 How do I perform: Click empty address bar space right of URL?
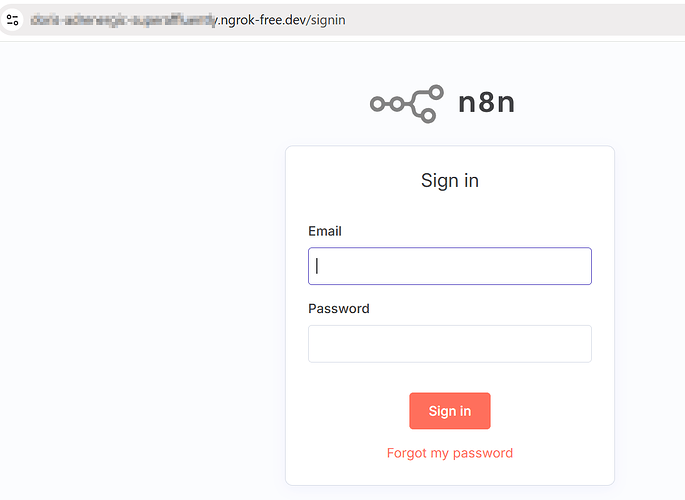pyautogui.click(x=520, y=20)
